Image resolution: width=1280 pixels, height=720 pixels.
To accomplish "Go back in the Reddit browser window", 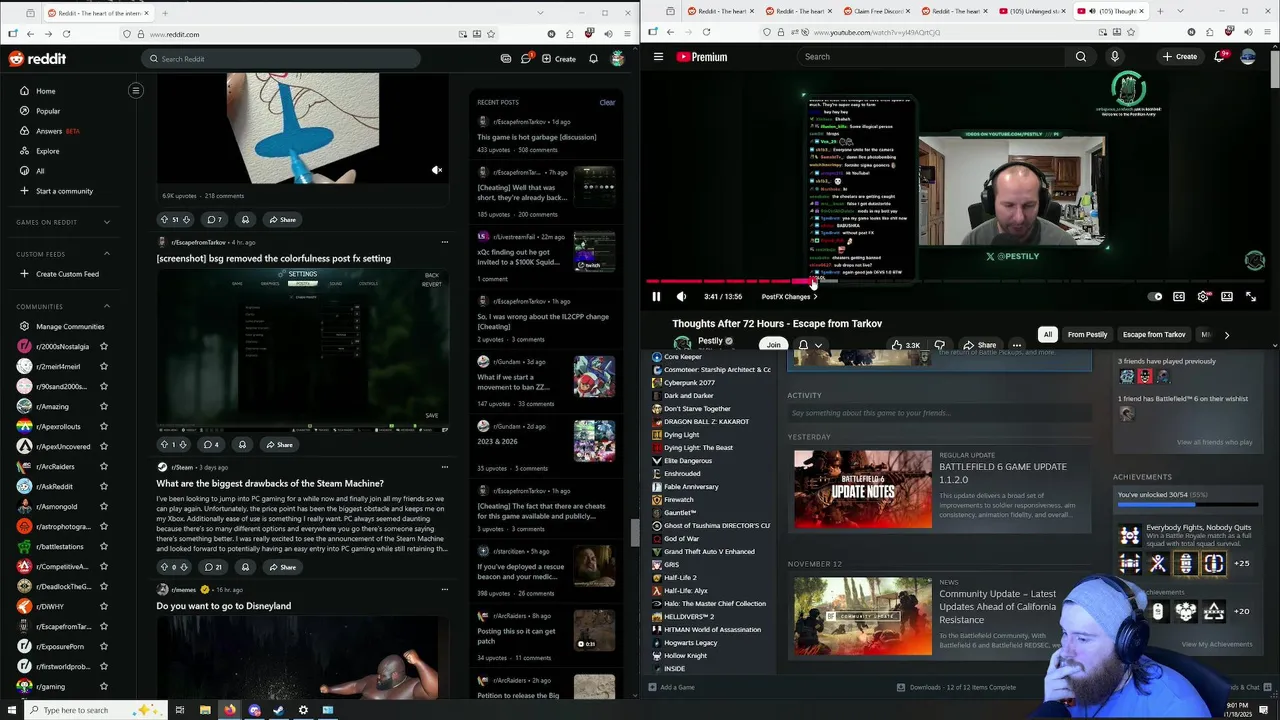I will point(30,34).
